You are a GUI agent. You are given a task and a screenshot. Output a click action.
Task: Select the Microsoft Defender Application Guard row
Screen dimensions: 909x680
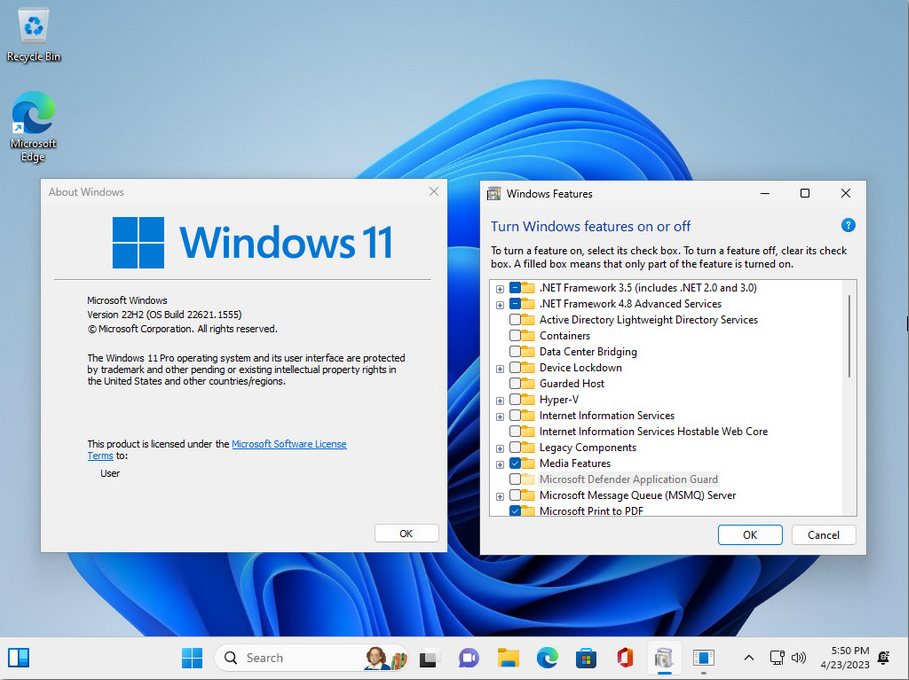tap(628, 479)
